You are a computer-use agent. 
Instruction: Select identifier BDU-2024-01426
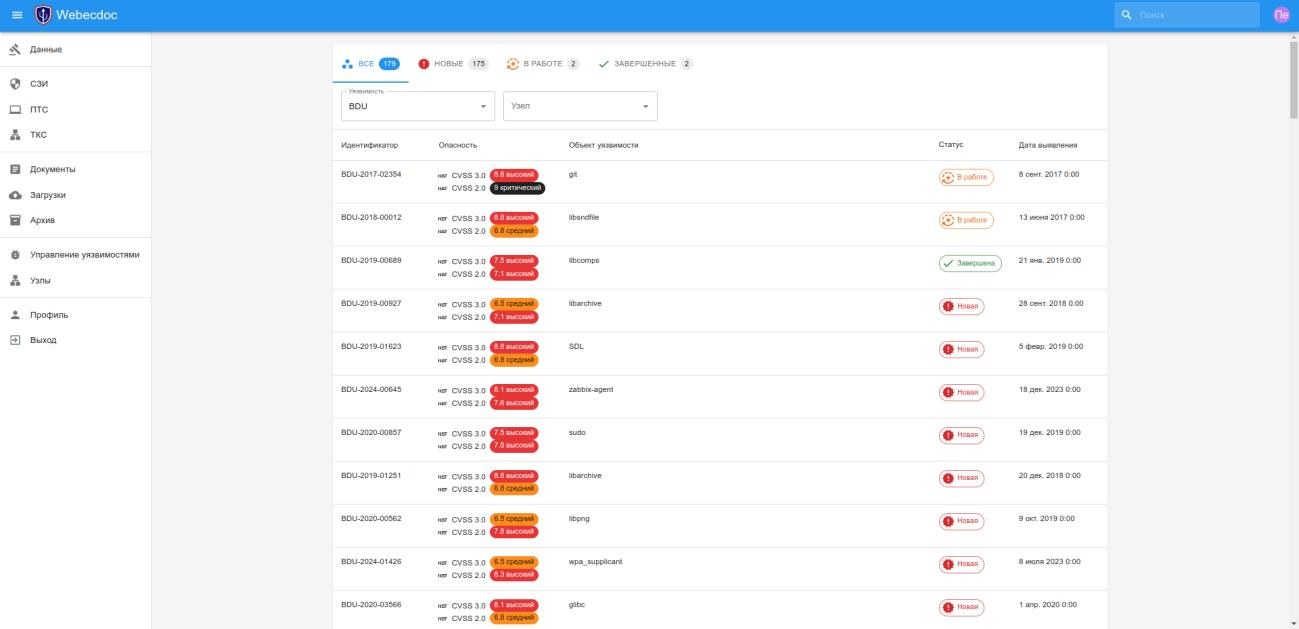click(x=371, y=562)
